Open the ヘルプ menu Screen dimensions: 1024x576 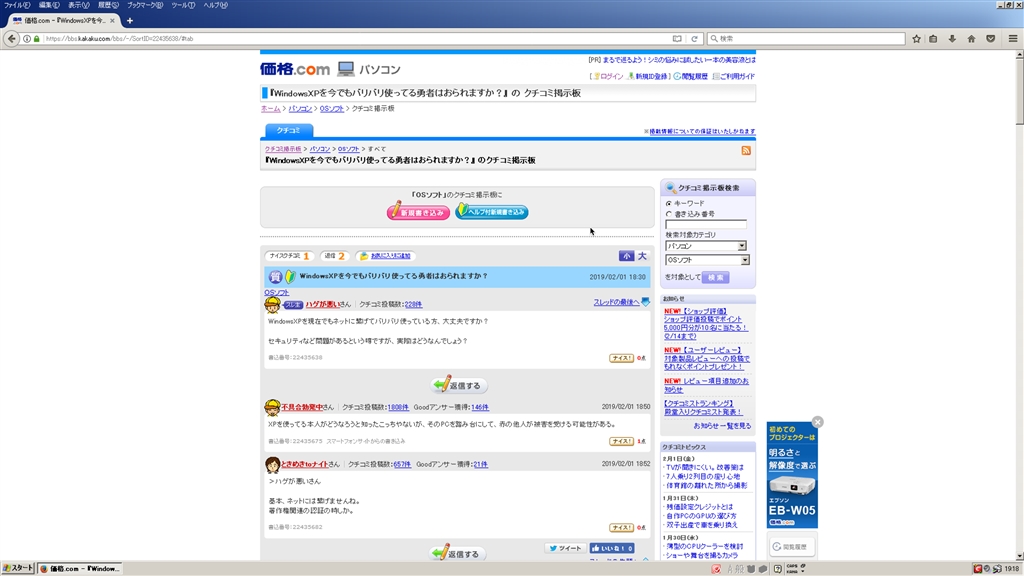point(215,5)
